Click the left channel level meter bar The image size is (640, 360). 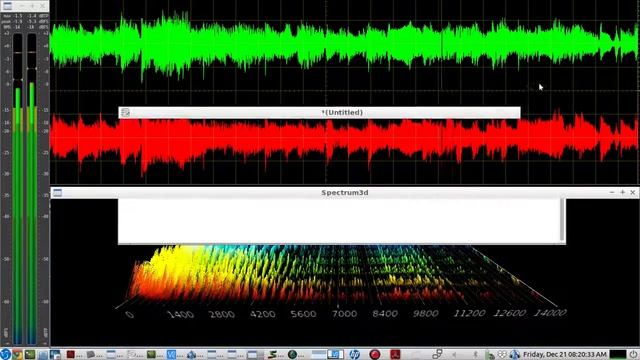click(18, 189)
